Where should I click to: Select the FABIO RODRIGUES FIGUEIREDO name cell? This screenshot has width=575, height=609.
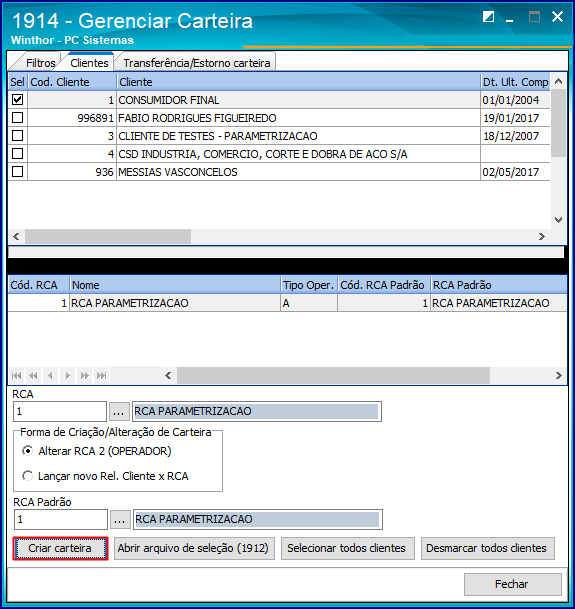tap(298, 118)
